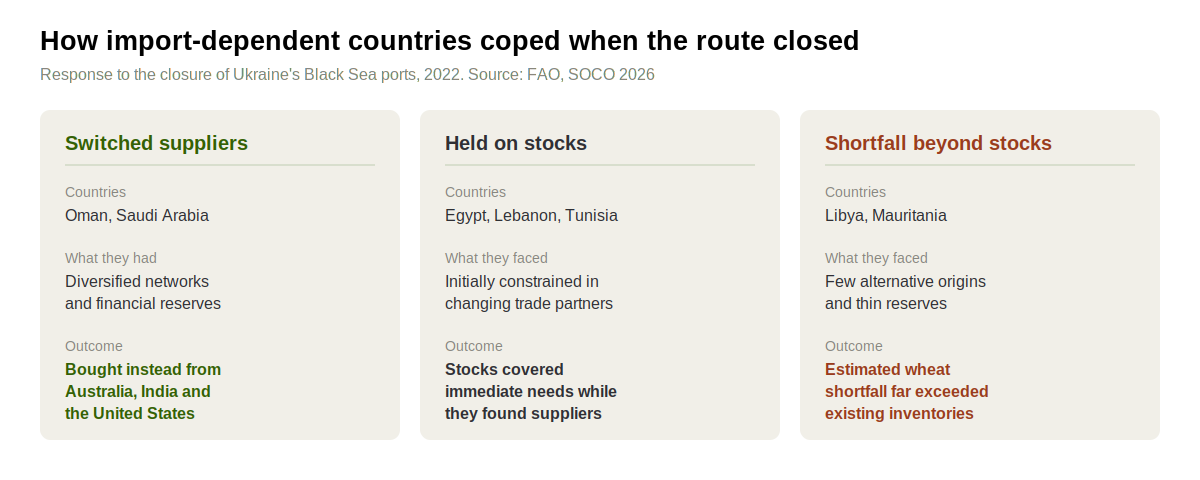1200x480 pixels.
Task: Click 'Outcome' label in Shortfall beyond stocks card
Action: tap(854, 346)
